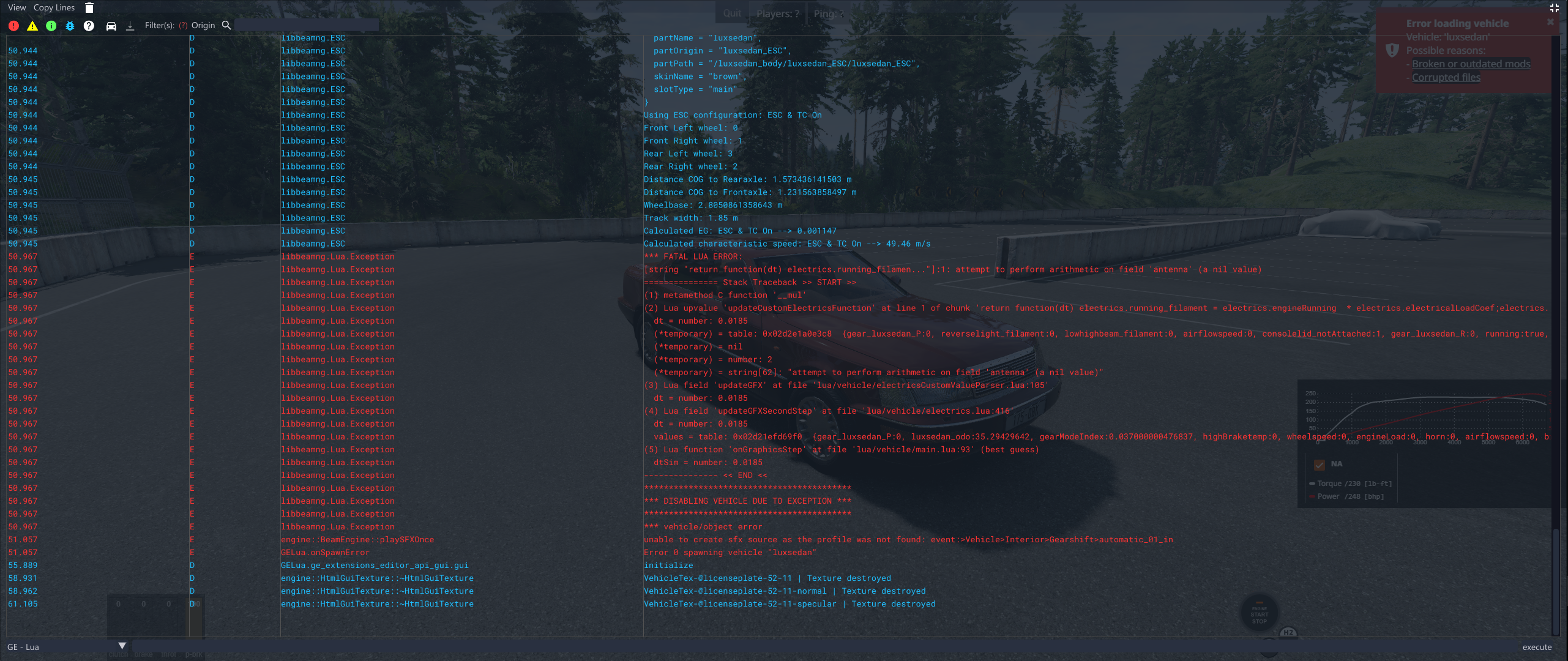This screenshot has height=661, width=1568.
Task: Click the red filter help (?) icon
Action: 183,26
